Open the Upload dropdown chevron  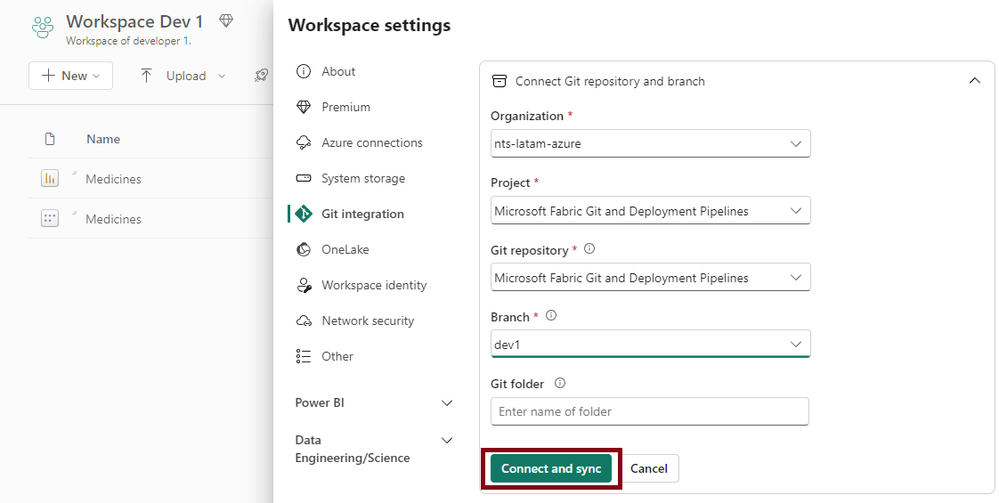[222, 76]
